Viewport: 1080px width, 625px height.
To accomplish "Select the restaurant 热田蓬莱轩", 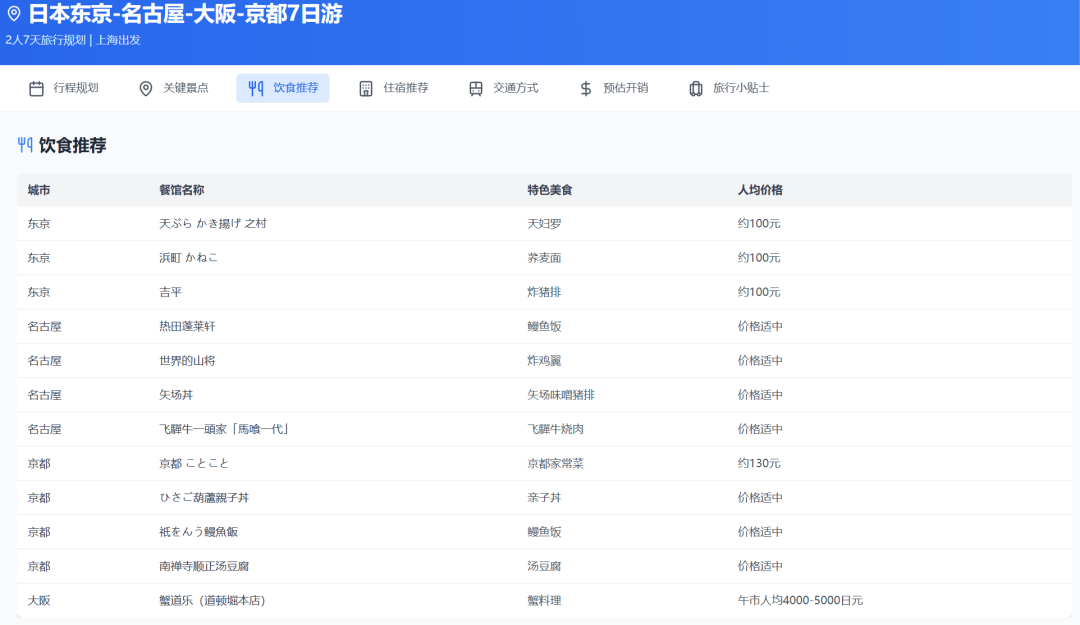I will coord(187,327).
